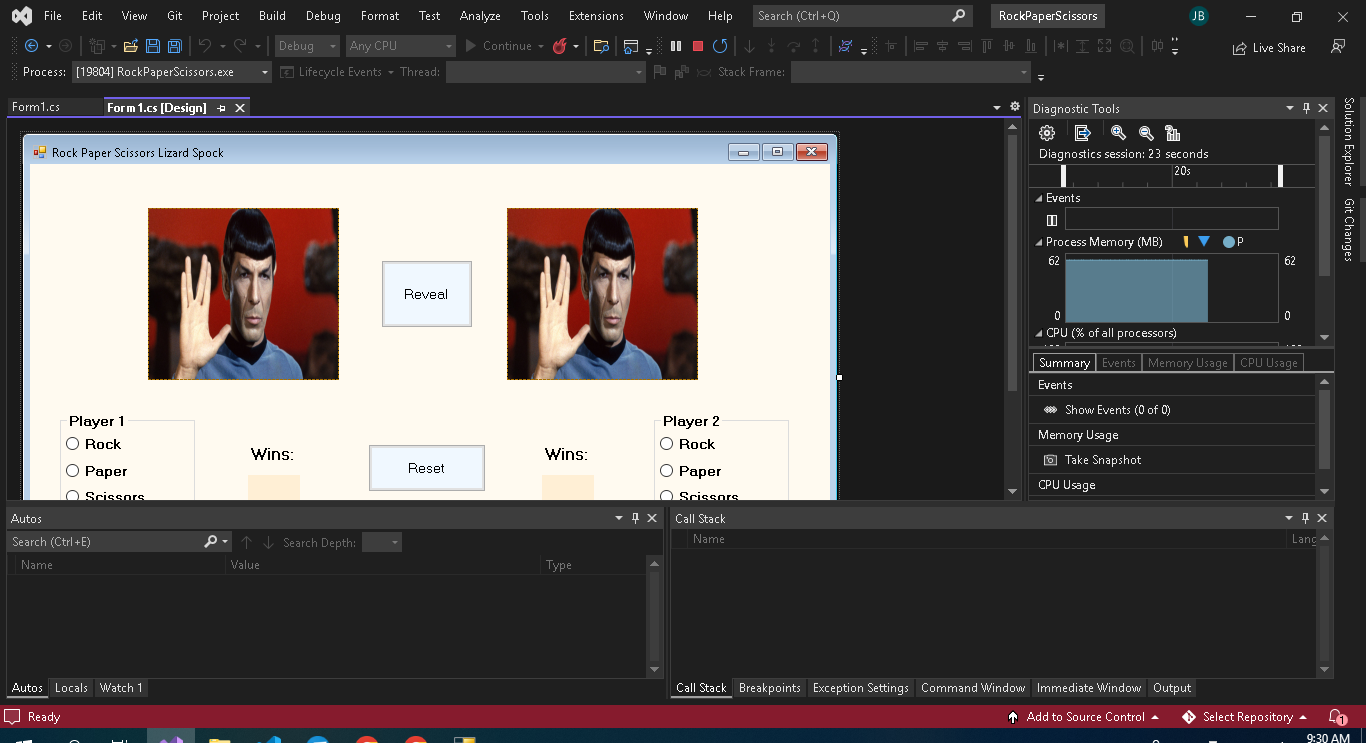Select Player 1 Rock radio button
This screenshot has width=1366, height=743.
pos(73,444)
